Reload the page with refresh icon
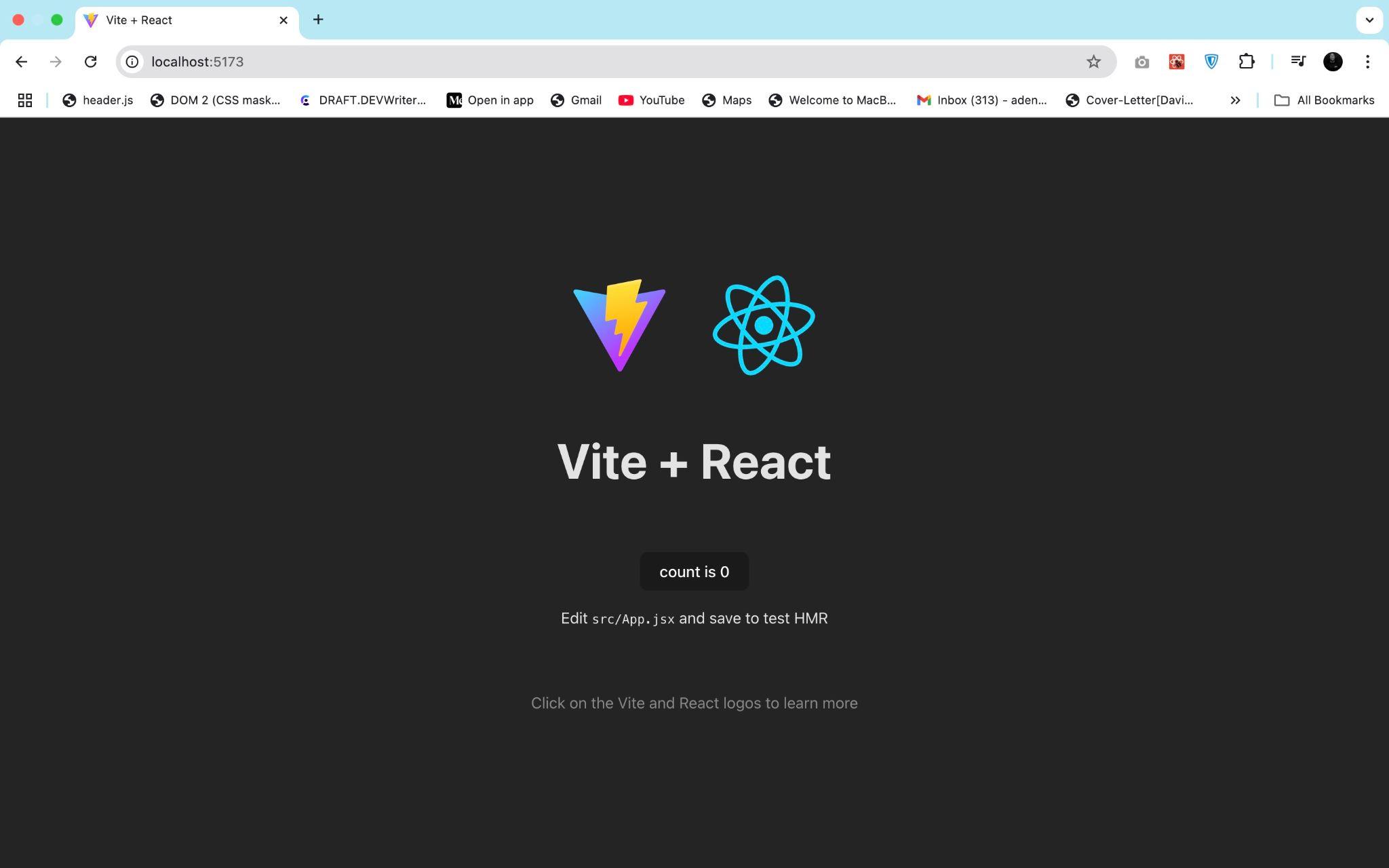This screenshot has height=868, width=1389. click(90, 62)
